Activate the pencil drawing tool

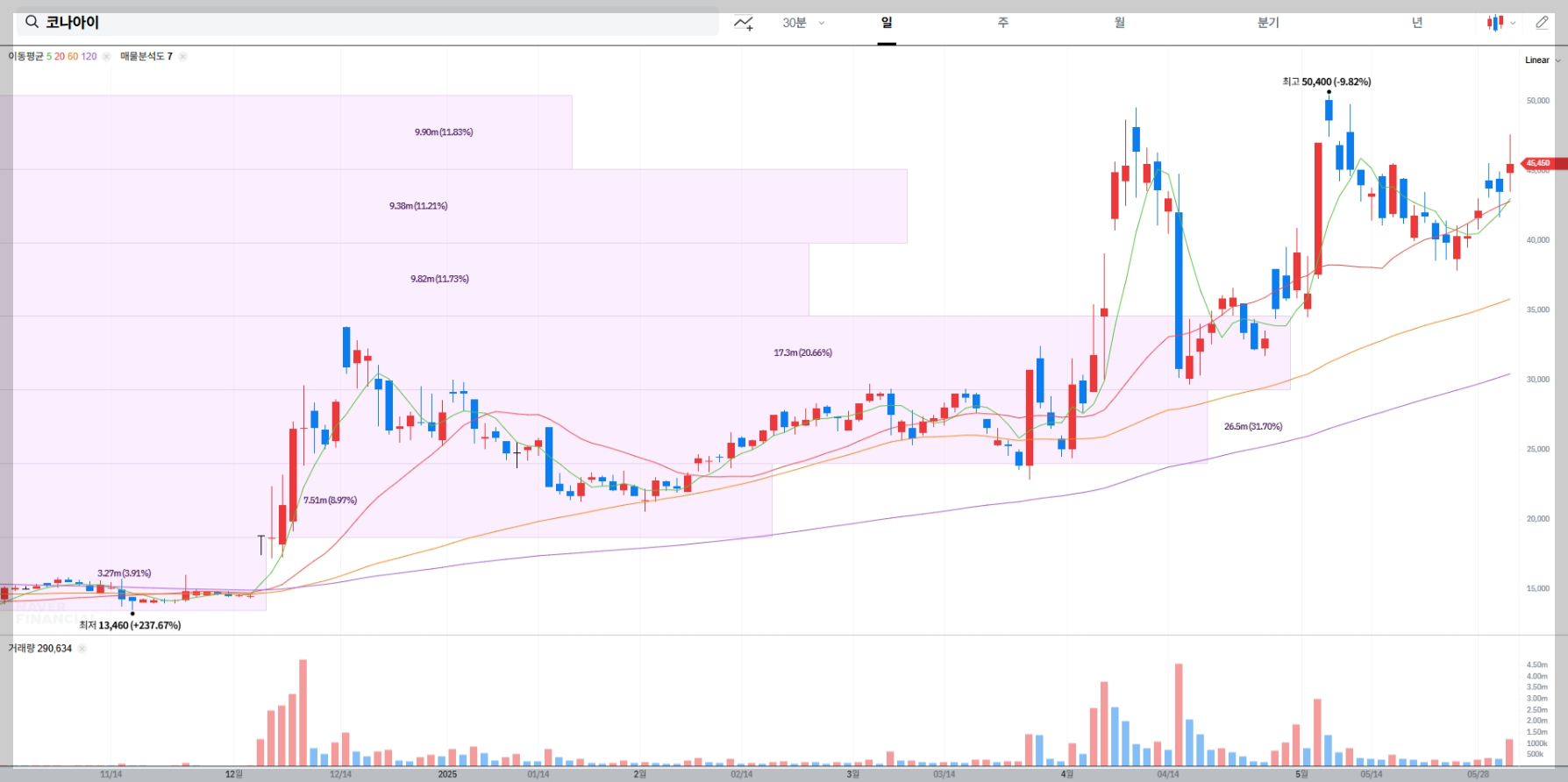tap(1542, 23)
